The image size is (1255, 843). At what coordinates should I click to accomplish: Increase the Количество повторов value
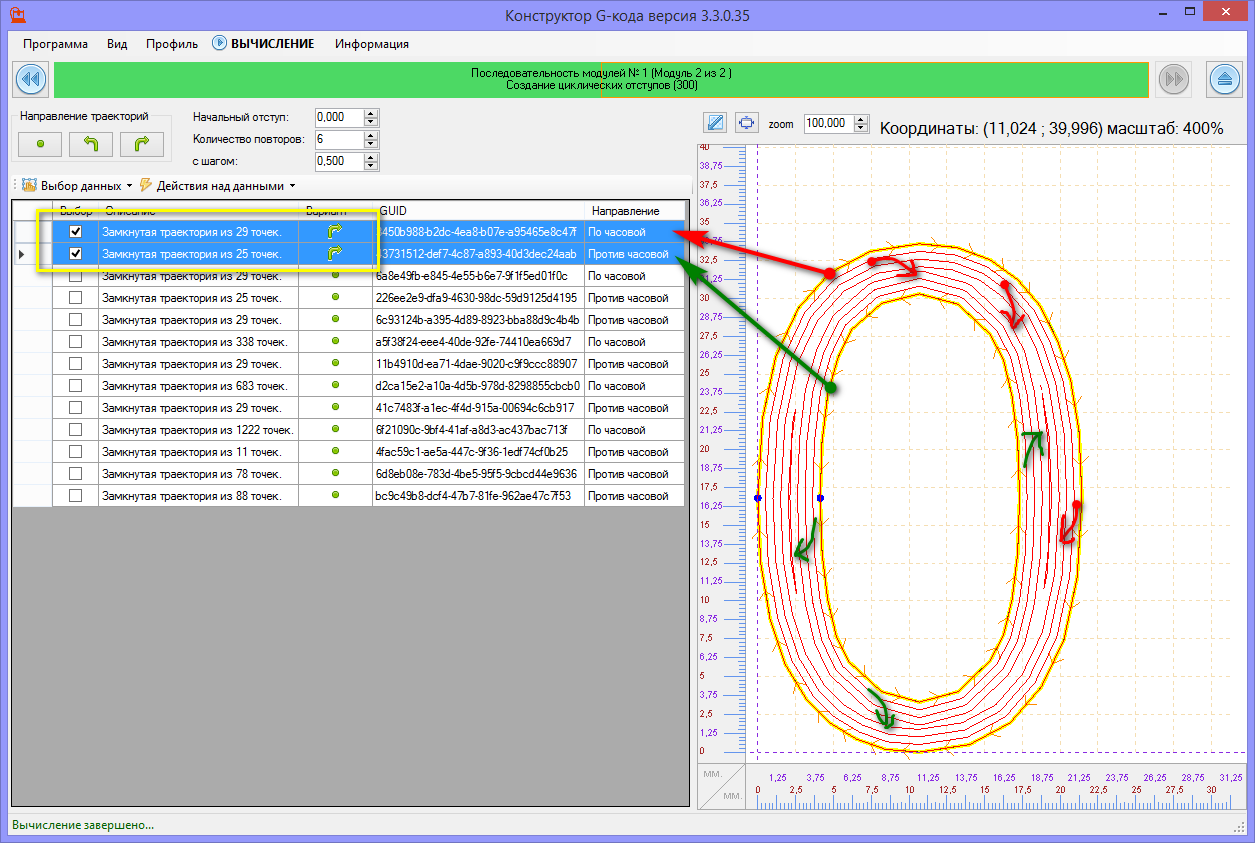pyautogui.click(x=371, y=135)
